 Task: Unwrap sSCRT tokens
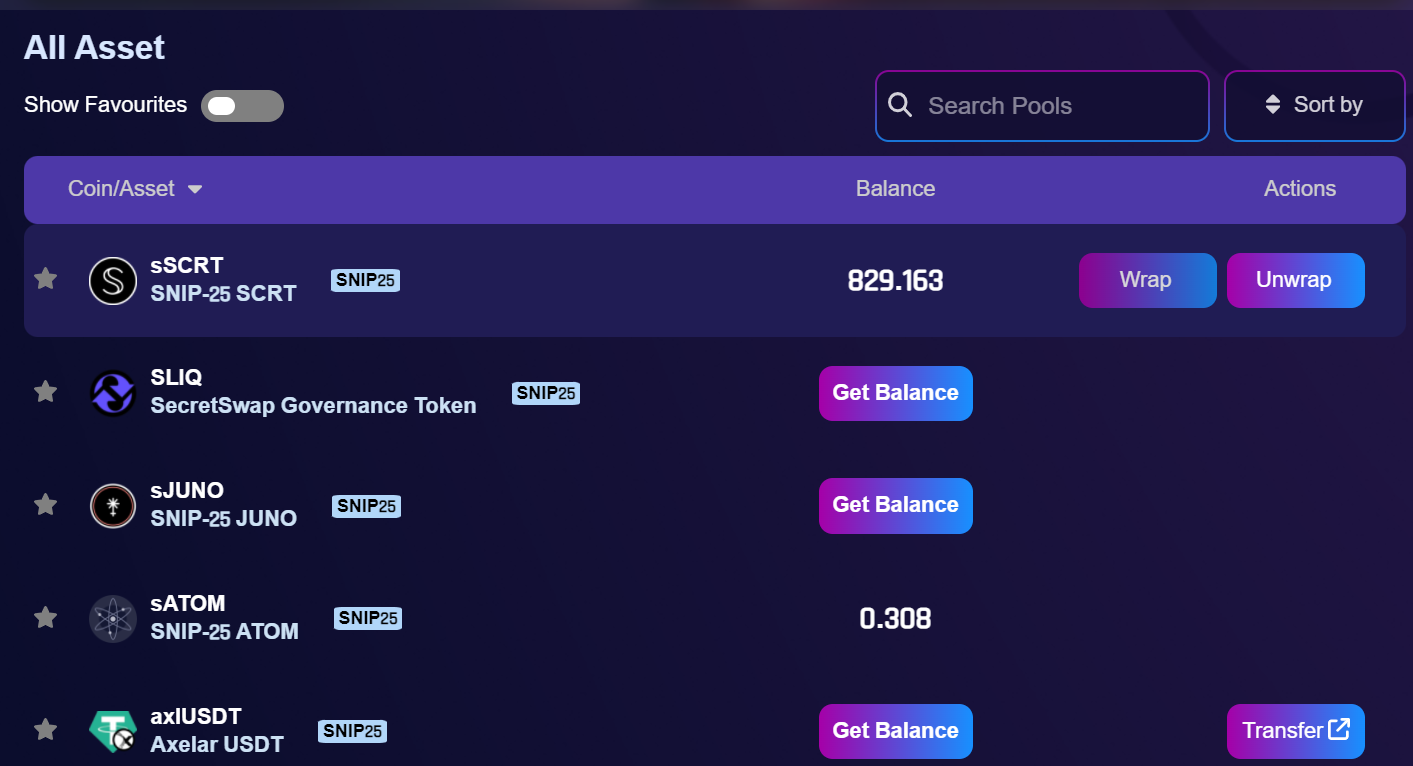click(x=1295, y=280)
